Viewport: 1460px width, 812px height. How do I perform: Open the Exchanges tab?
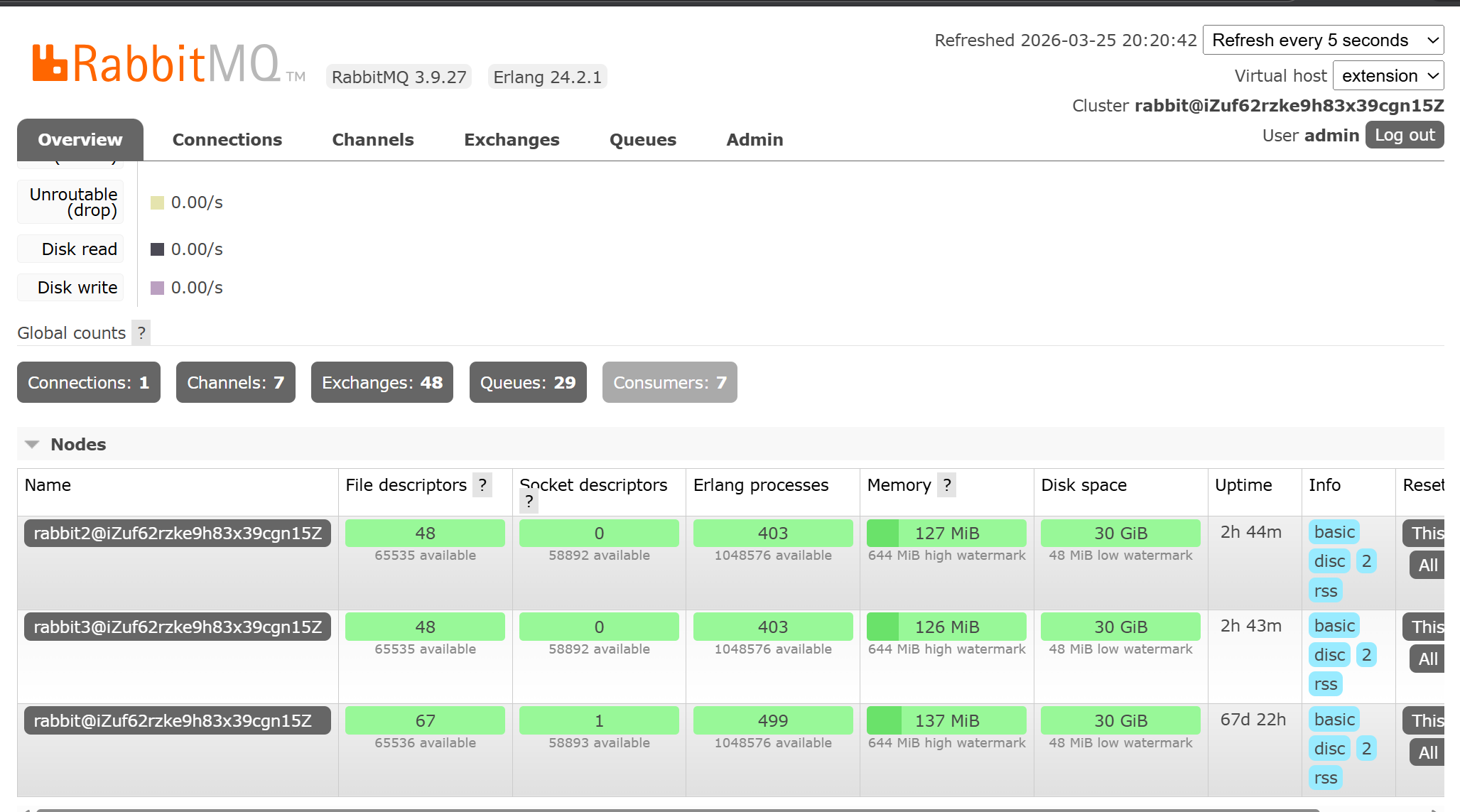click(x=512, y=140)
